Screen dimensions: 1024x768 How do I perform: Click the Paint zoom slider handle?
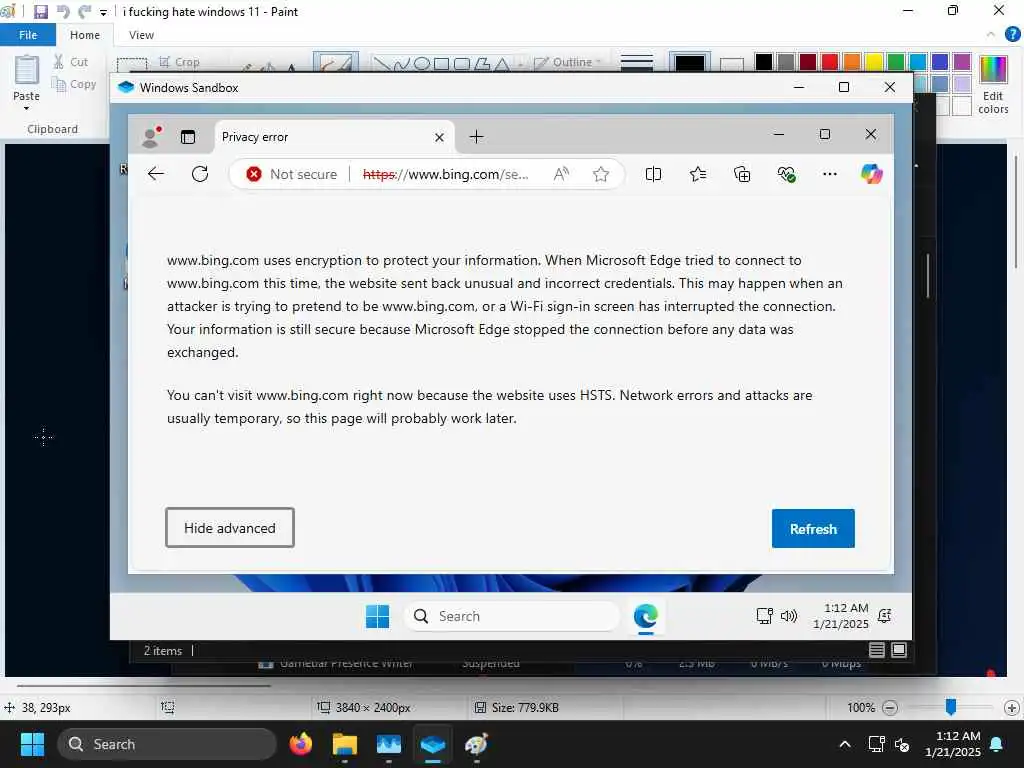951,707
